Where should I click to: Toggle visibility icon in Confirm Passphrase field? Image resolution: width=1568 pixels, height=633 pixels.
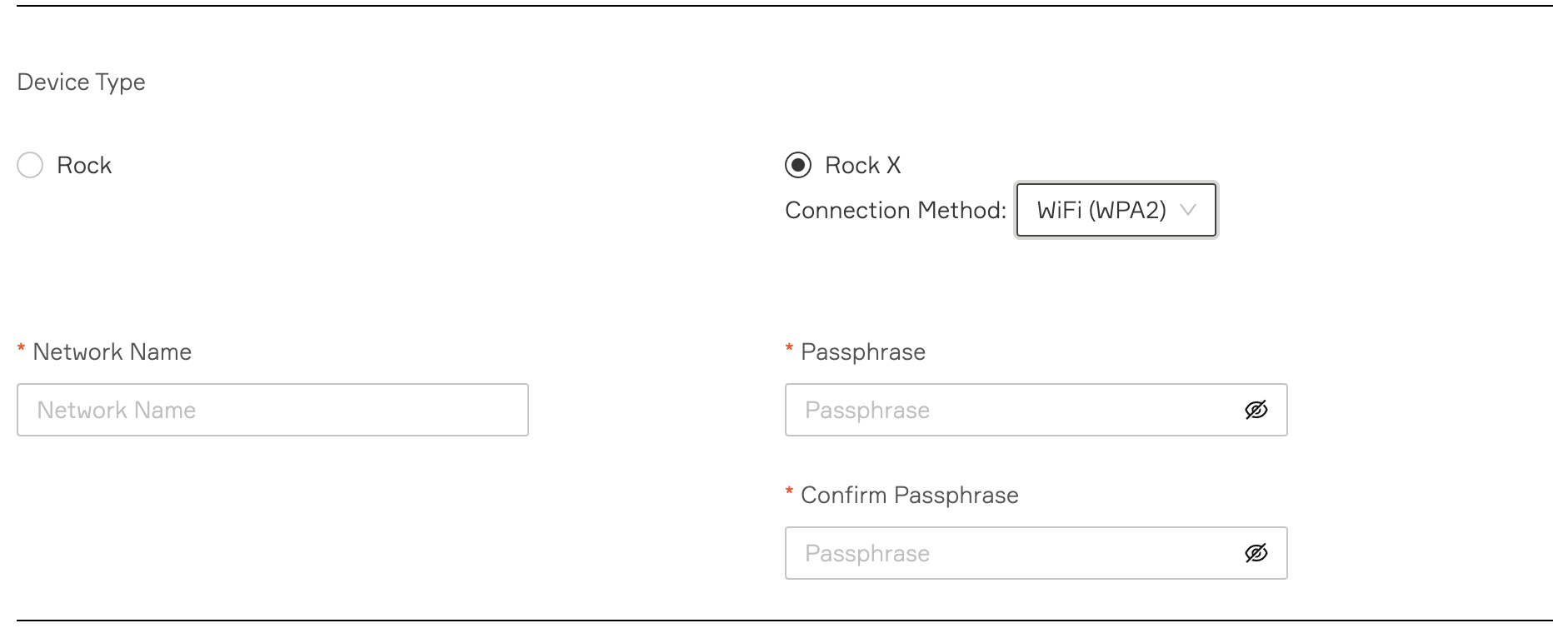click(1256, 553)
